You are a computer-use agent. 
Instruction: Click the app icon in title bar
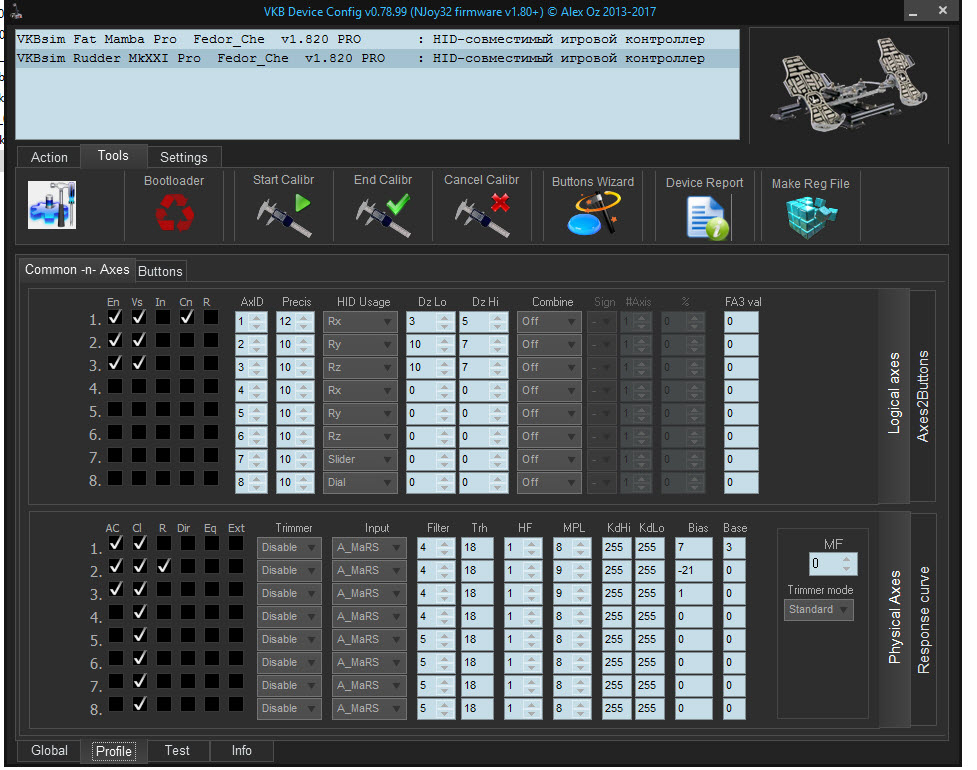tap(16, 11)
